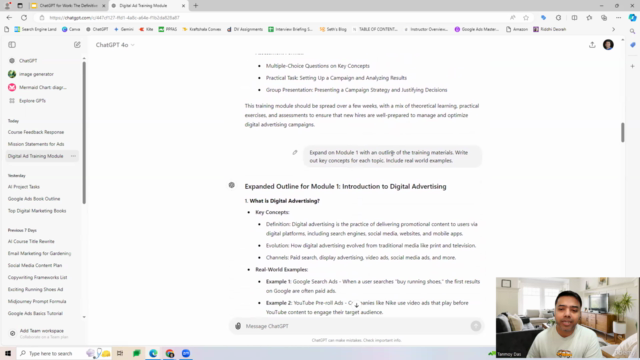The height and width of the screenshot is (360, 640).
Task: Click the attach file paperclip icon
Action: click(238, 326)
